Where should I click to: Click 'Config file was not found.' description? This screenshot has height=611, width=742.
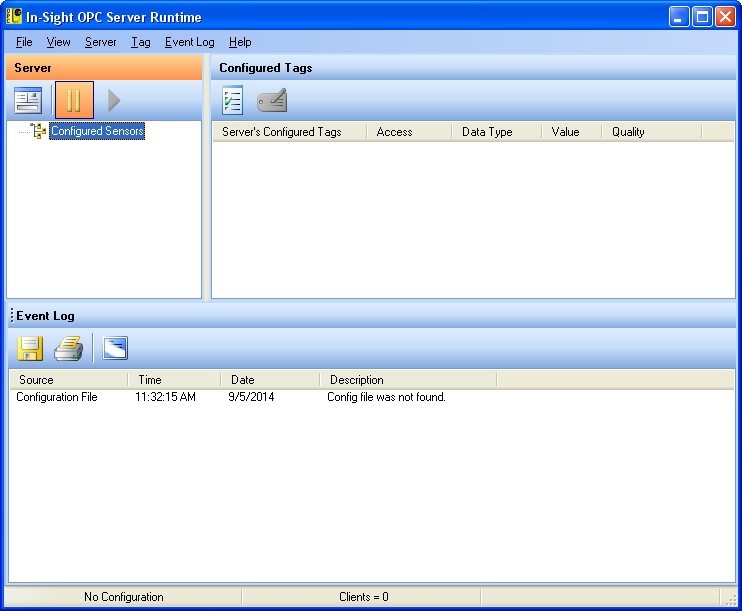coord(386,397)
